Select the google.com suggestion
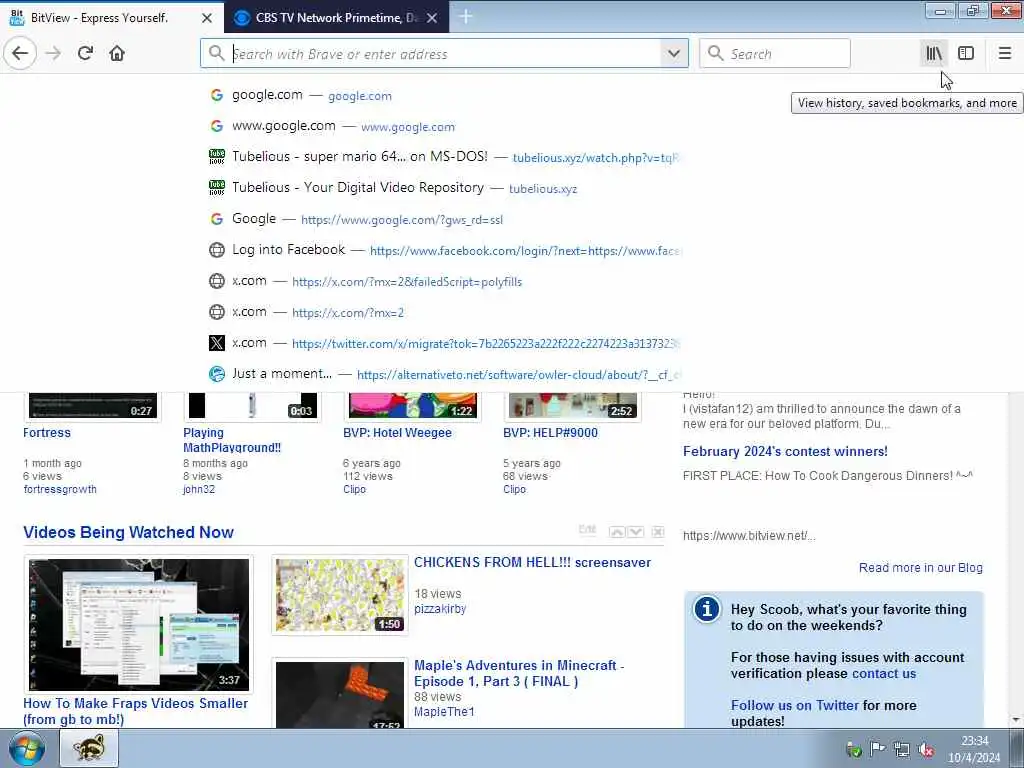 tap(443, 95)
